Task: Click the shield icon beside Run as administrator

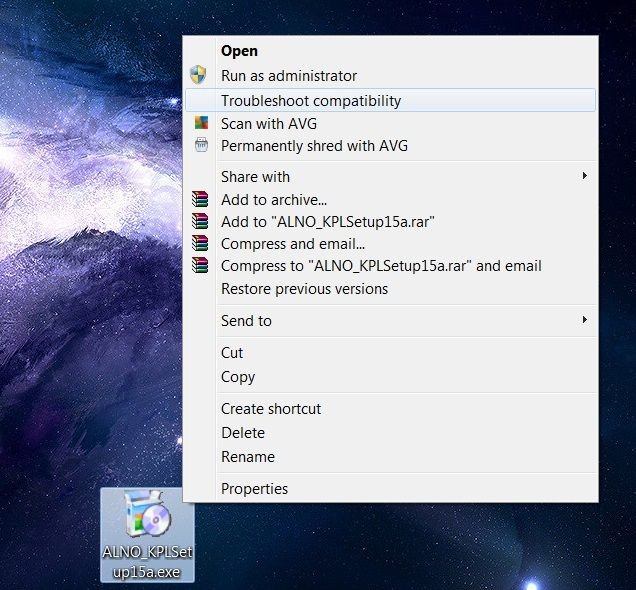Action: pos(199,76)
